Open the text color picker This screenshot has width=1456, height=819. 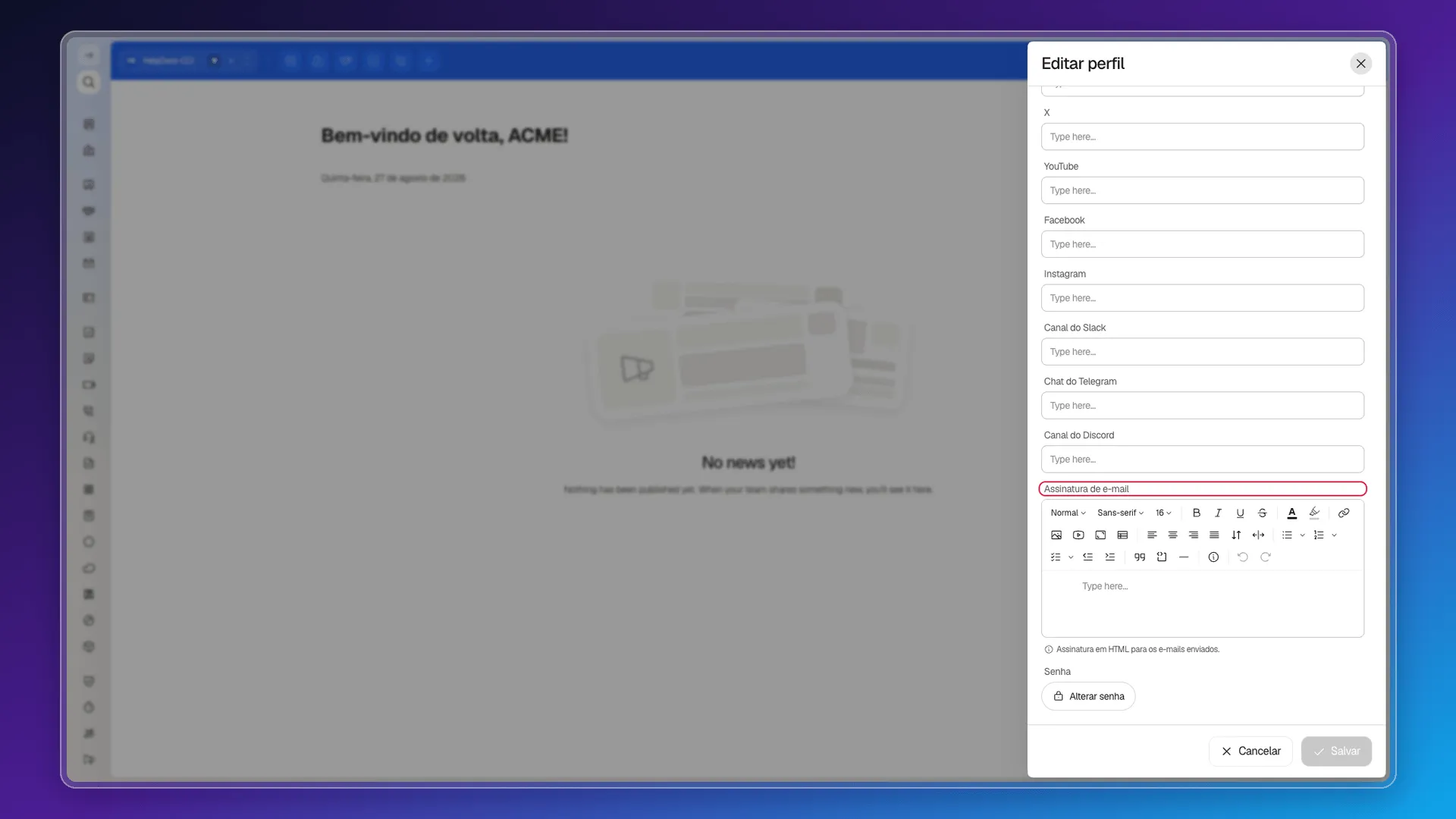[1292, 513]
